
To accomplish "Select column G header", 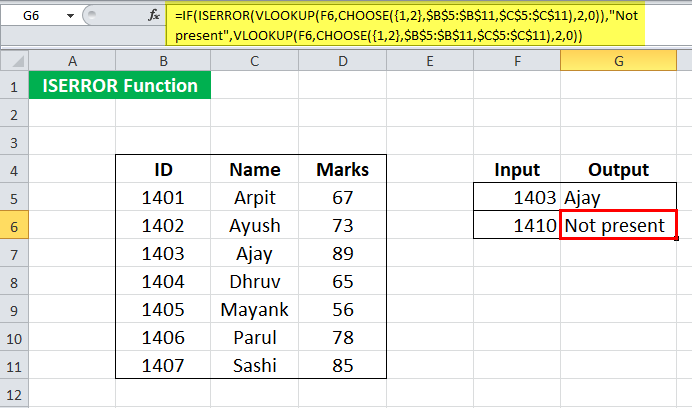I will coord(619,61).
